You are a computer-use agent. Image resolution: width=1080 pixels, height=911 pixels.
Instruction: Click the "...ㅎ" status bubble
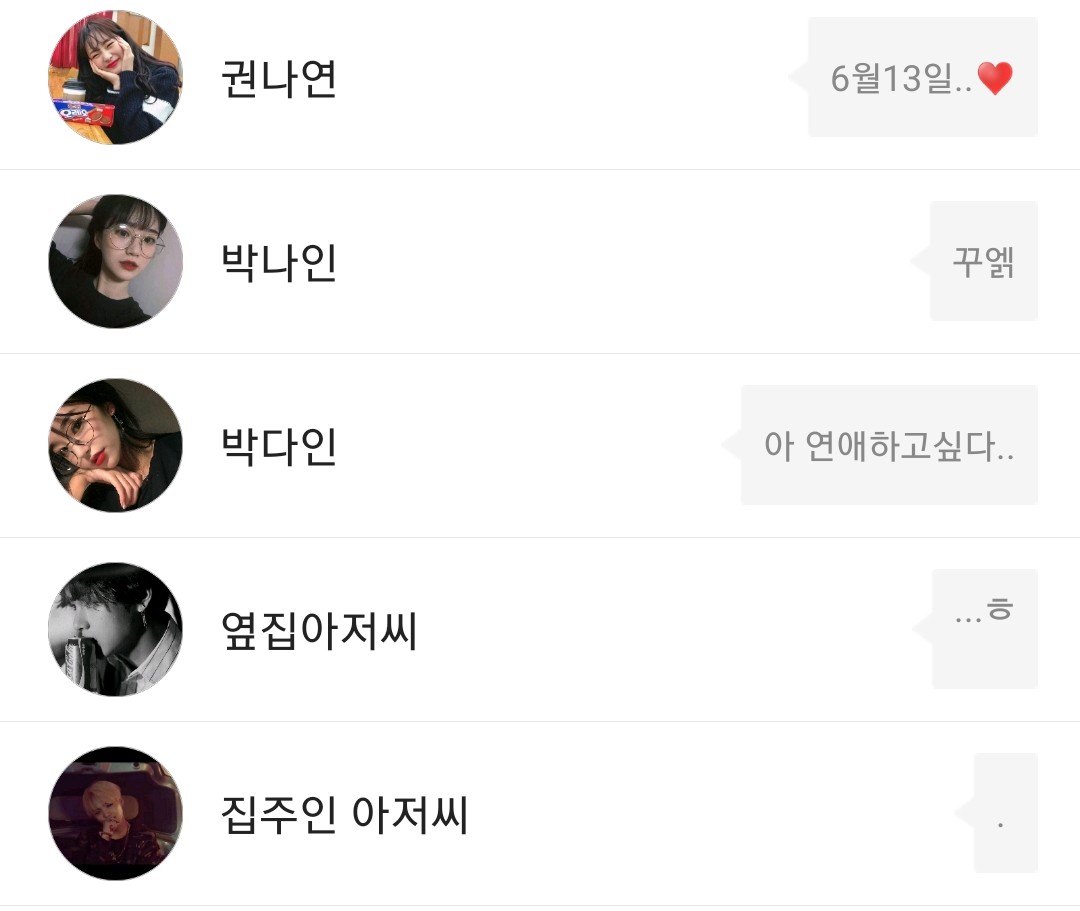985,629
